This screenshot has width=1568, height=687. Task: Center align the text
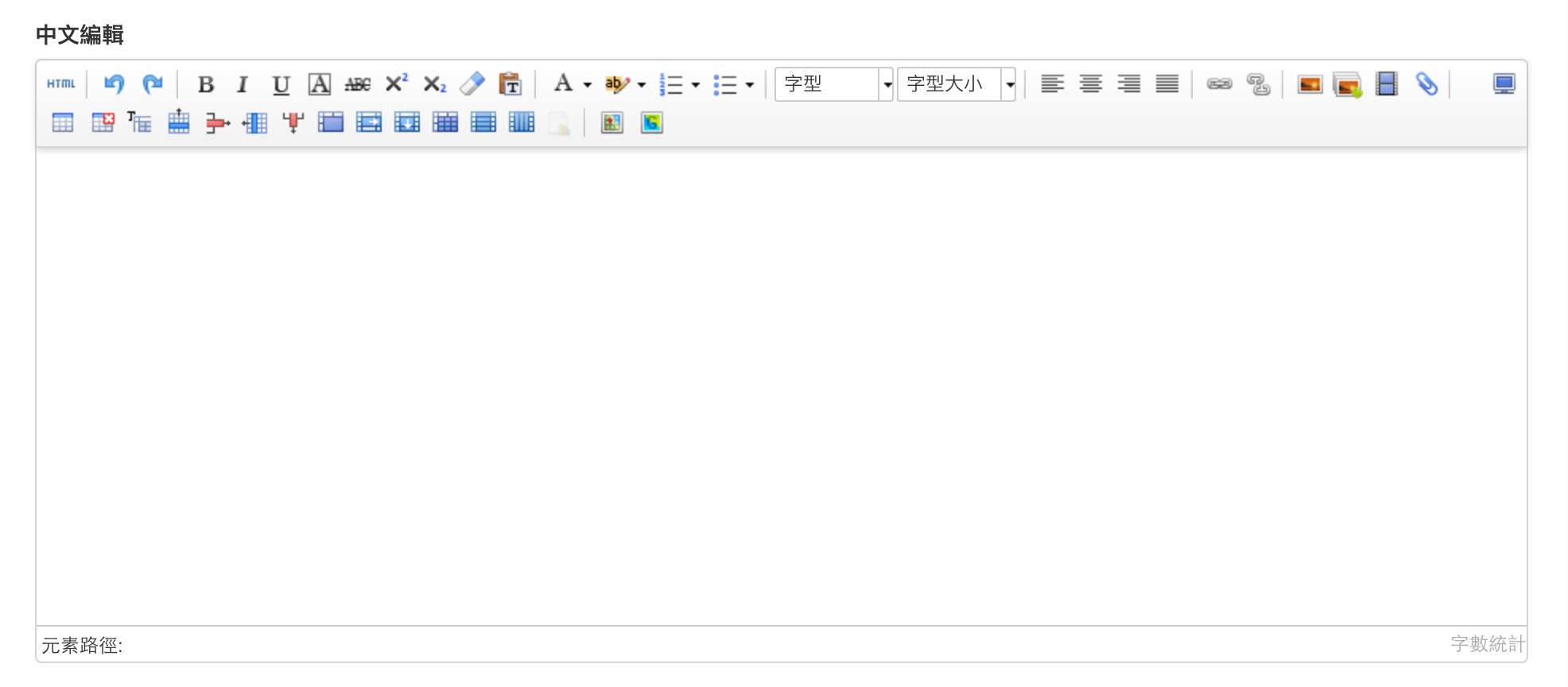[x=1090, y=83]
